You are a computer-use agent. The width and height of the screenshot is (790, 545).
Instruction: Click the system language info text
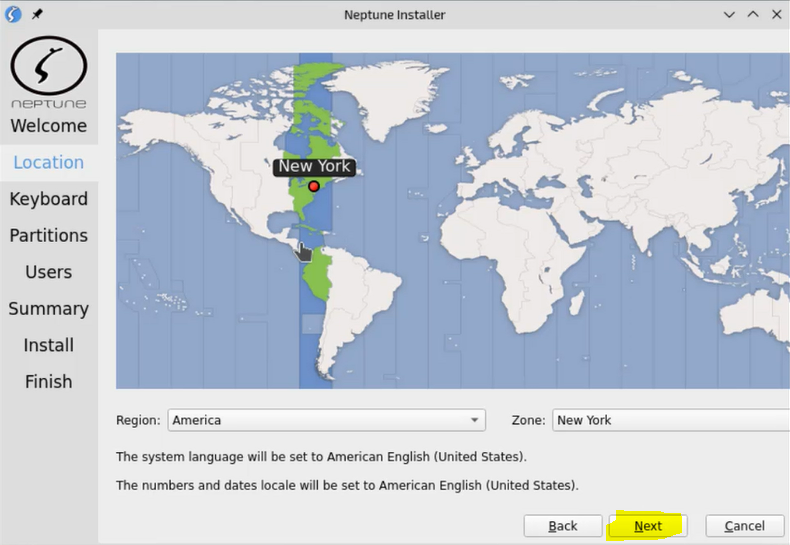[x=321, y=457]
